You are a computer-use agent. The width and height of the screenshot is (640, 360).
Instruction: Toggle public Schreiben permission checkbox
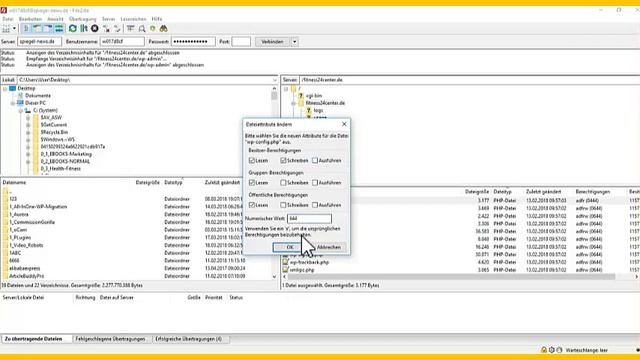(283, 205)
